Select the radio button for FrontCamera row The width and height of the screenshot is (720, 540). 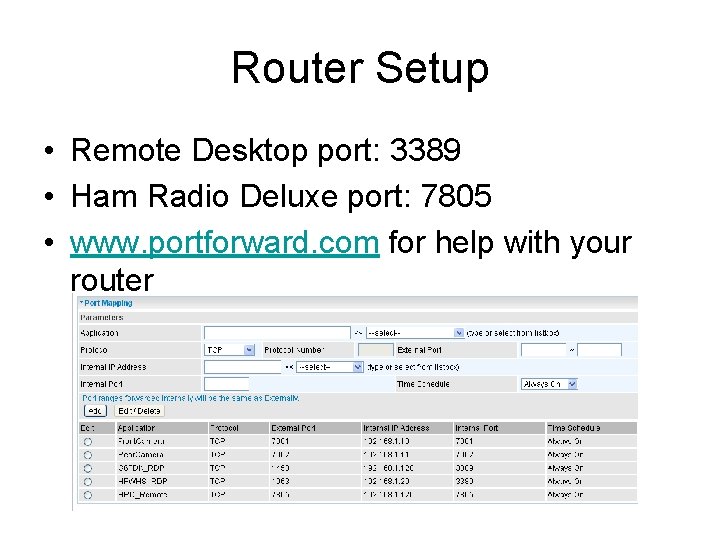click(88, 442)
